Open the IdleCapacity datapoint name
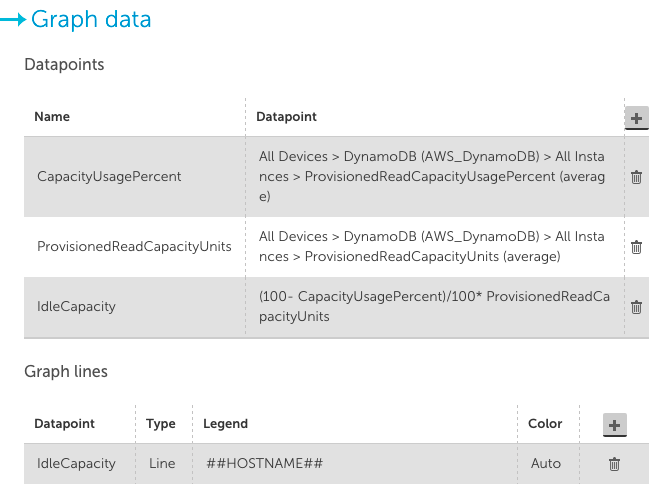The width and height of the screenshot is (658, 500). pyautogui.click(x=76, y=306)
